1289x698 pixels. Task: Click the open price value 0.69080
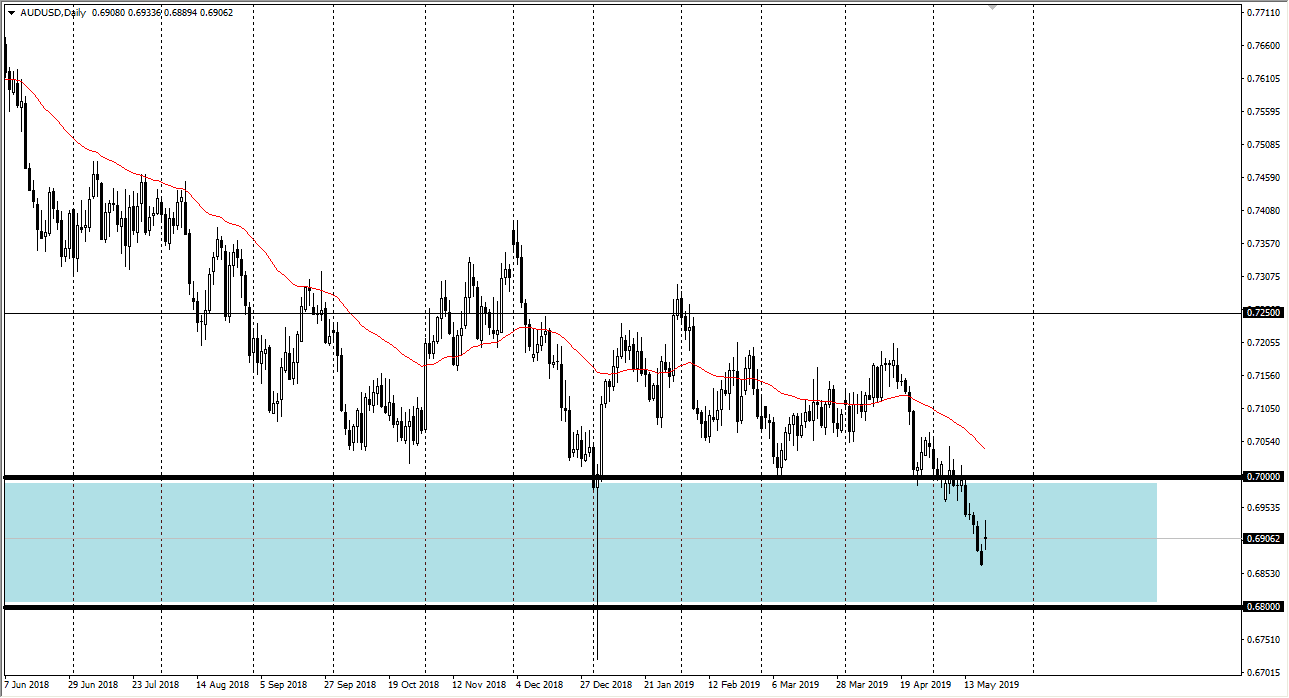click(x=107, y=12)
